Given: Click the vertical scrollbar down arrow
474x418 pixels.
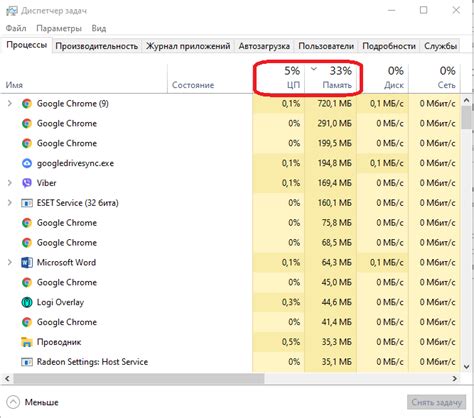Looking at the screenshot, I should pyautogui.click(x=466, y=366).
